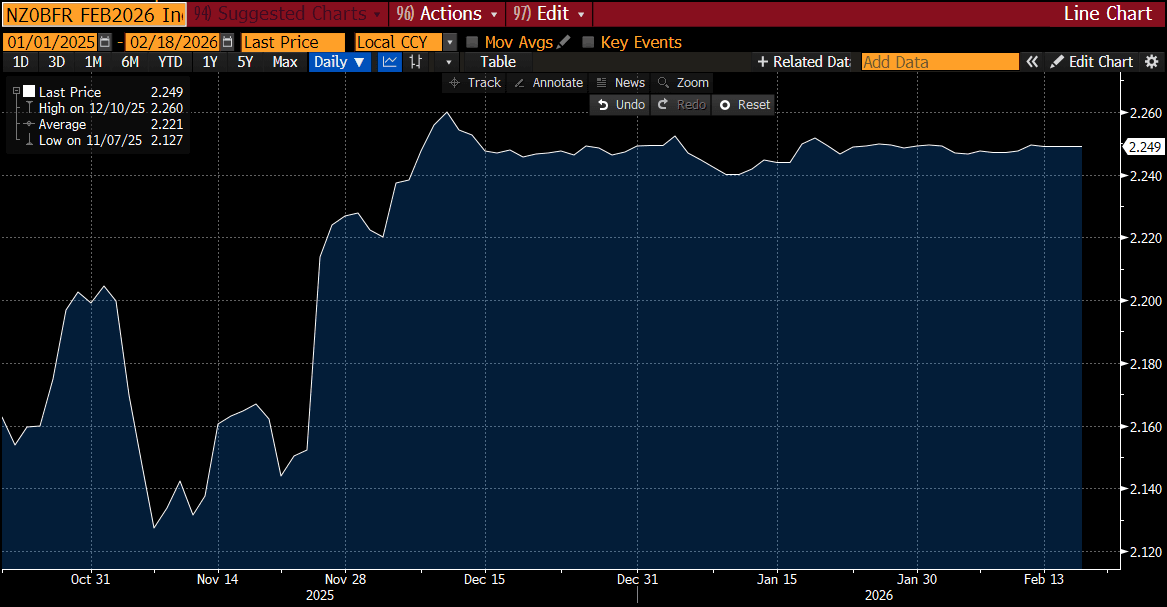
Task: Click the chart settings gear icon
Action: tap(1057, 62)
